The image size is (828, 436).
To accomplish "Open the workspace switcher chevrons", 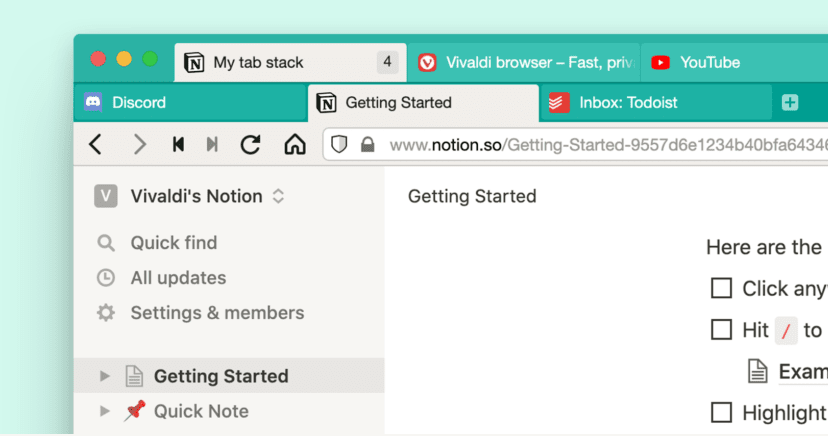I will (x=278, y=196).
